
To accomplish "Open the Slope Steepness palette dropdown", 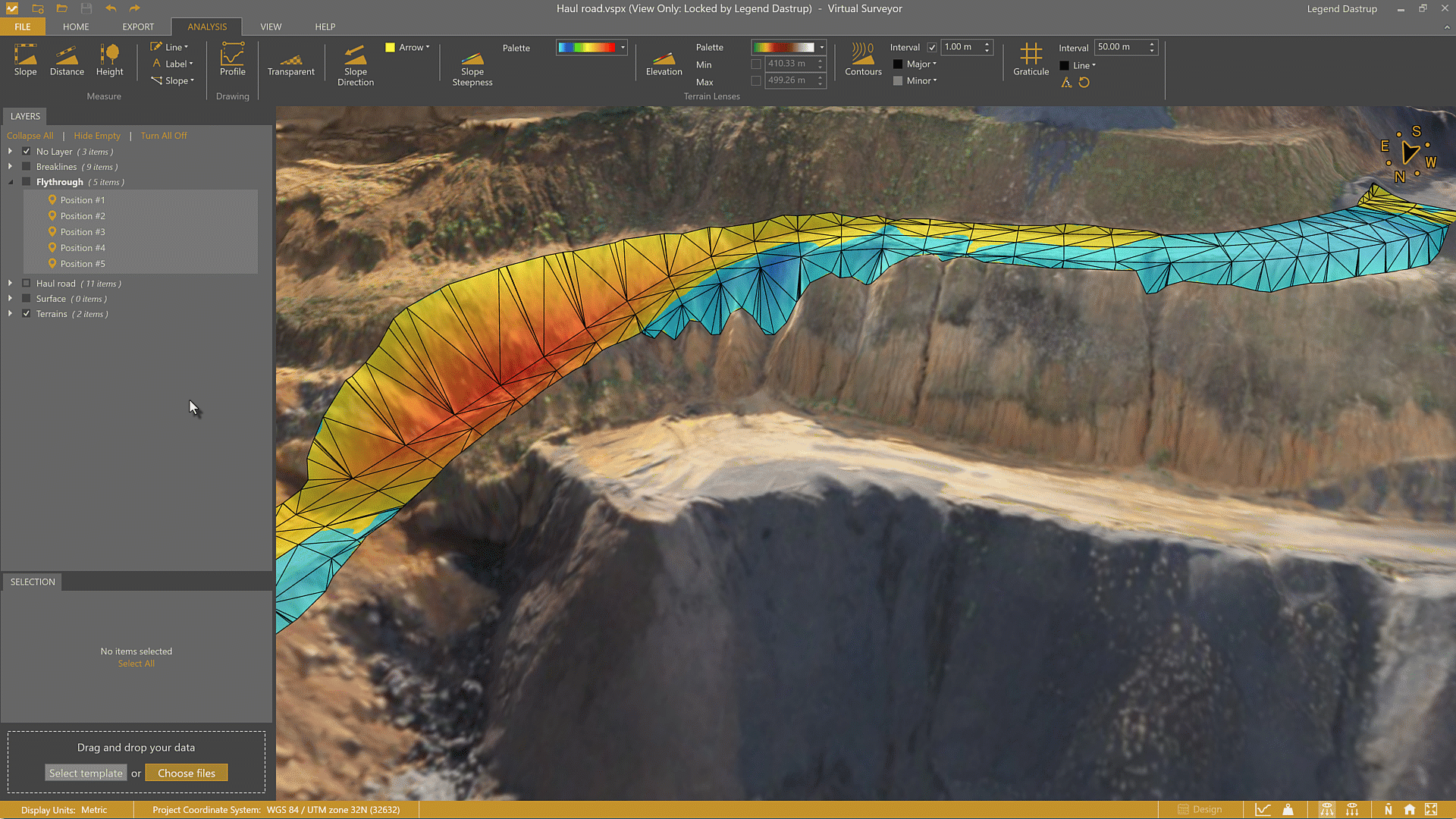I will click(x=623, y=47).
